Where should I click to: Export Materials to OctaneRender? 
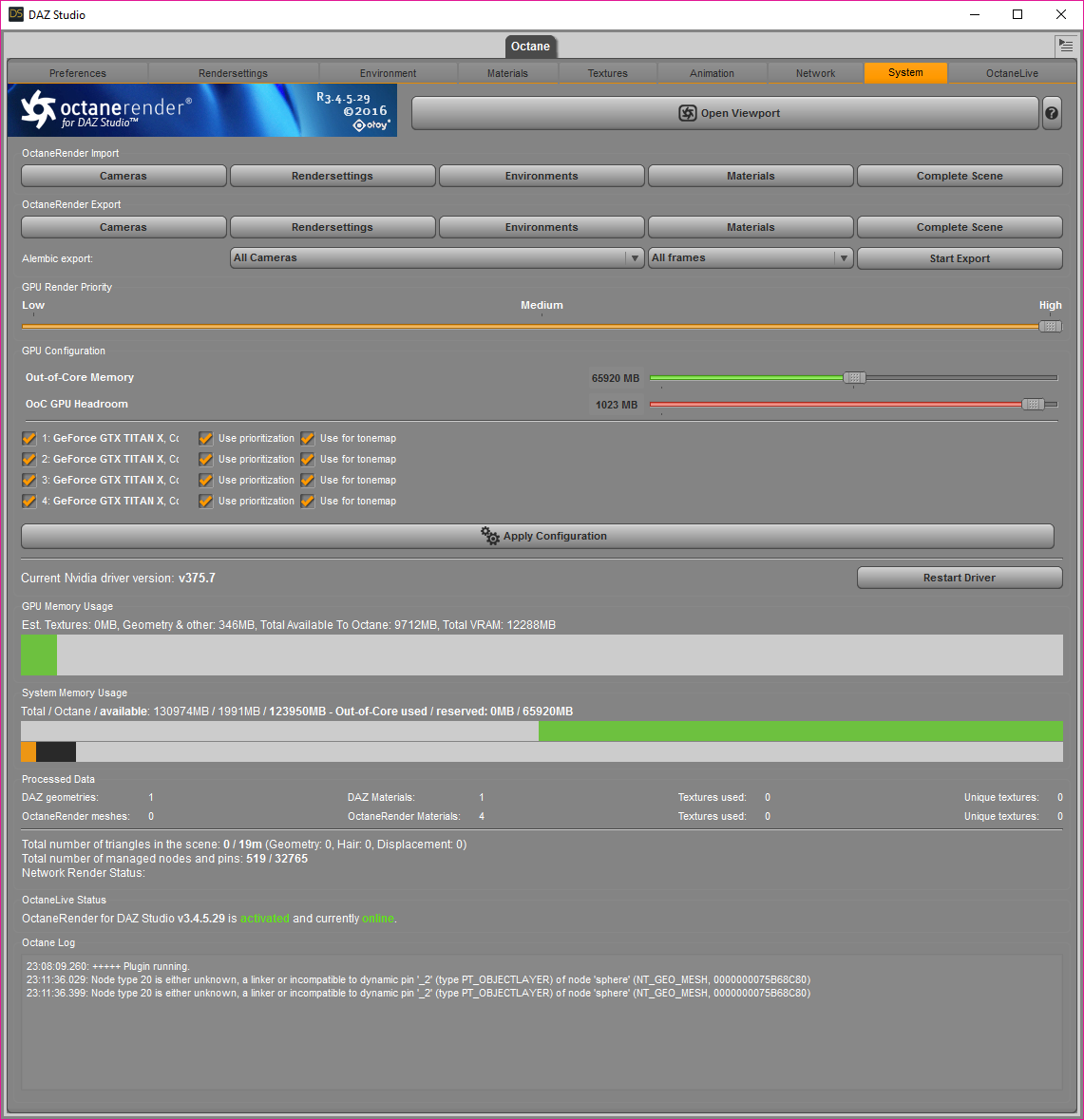coord(751,227)
